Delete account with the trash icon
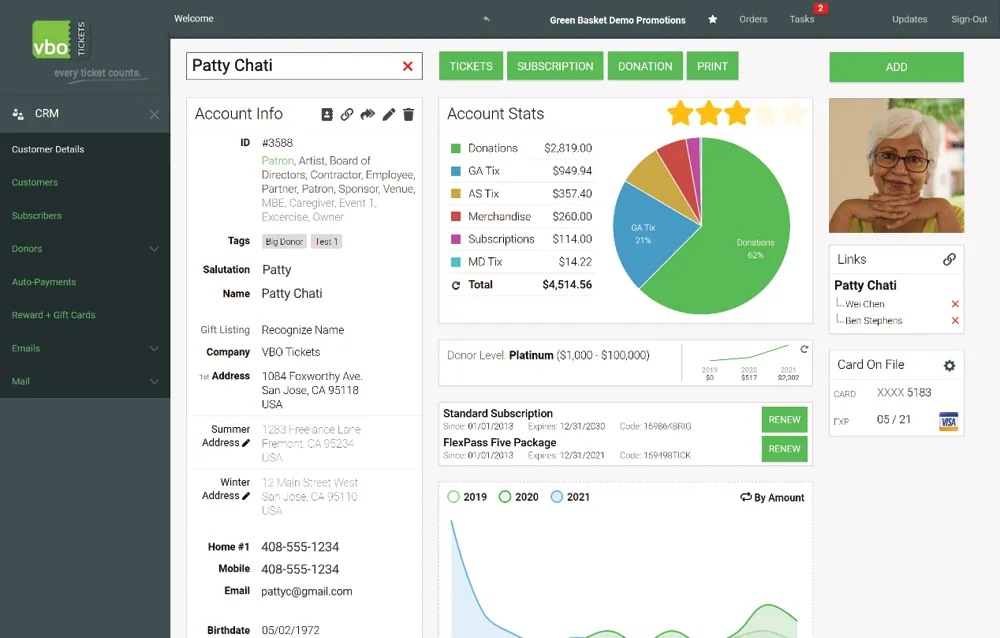 (408, 115)
